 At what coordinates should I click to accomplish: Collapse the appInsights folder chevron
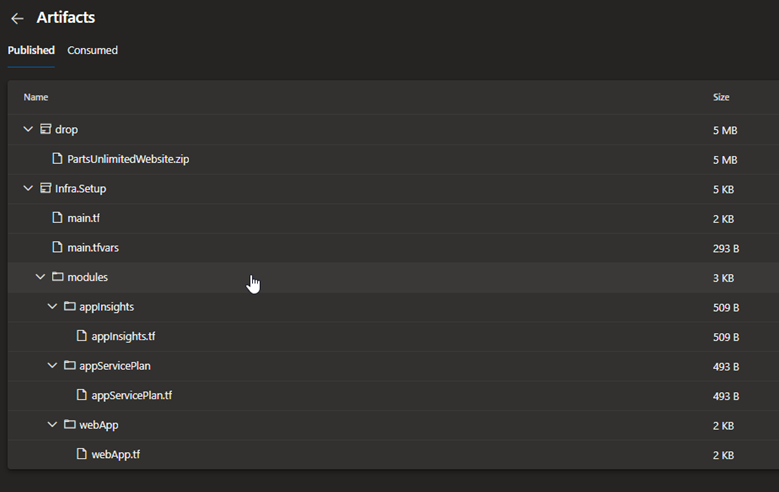point(52,306)
